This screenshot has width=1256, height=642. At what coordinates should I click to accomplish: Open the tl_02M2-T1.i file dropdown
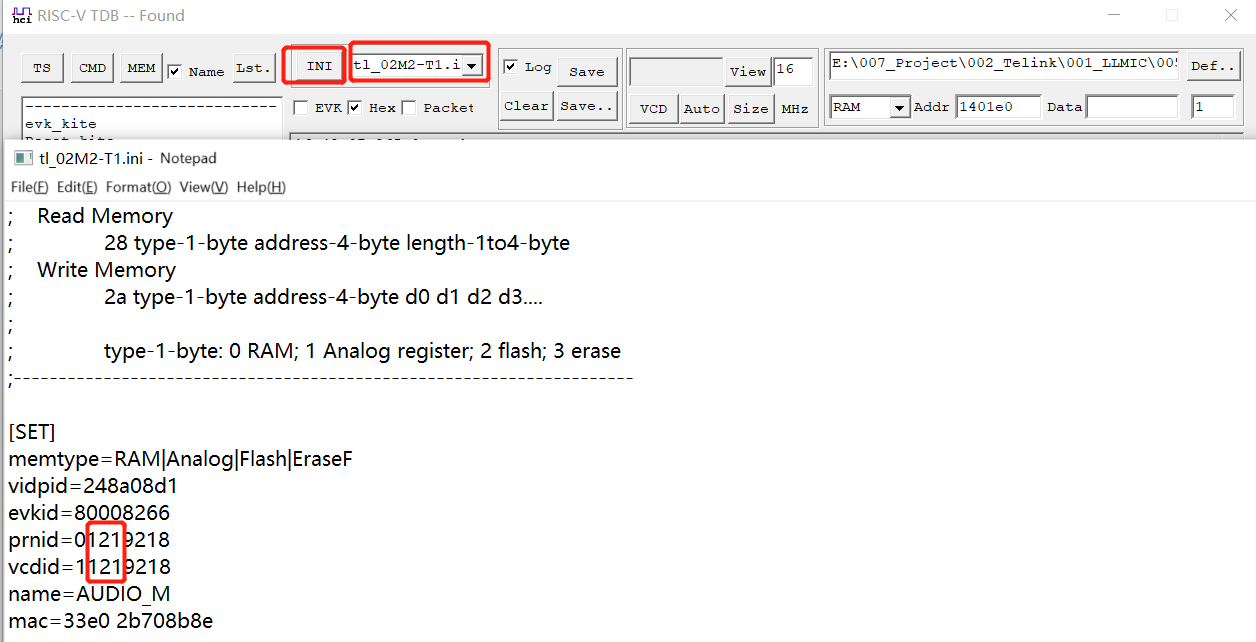click(x=470, y=66)
